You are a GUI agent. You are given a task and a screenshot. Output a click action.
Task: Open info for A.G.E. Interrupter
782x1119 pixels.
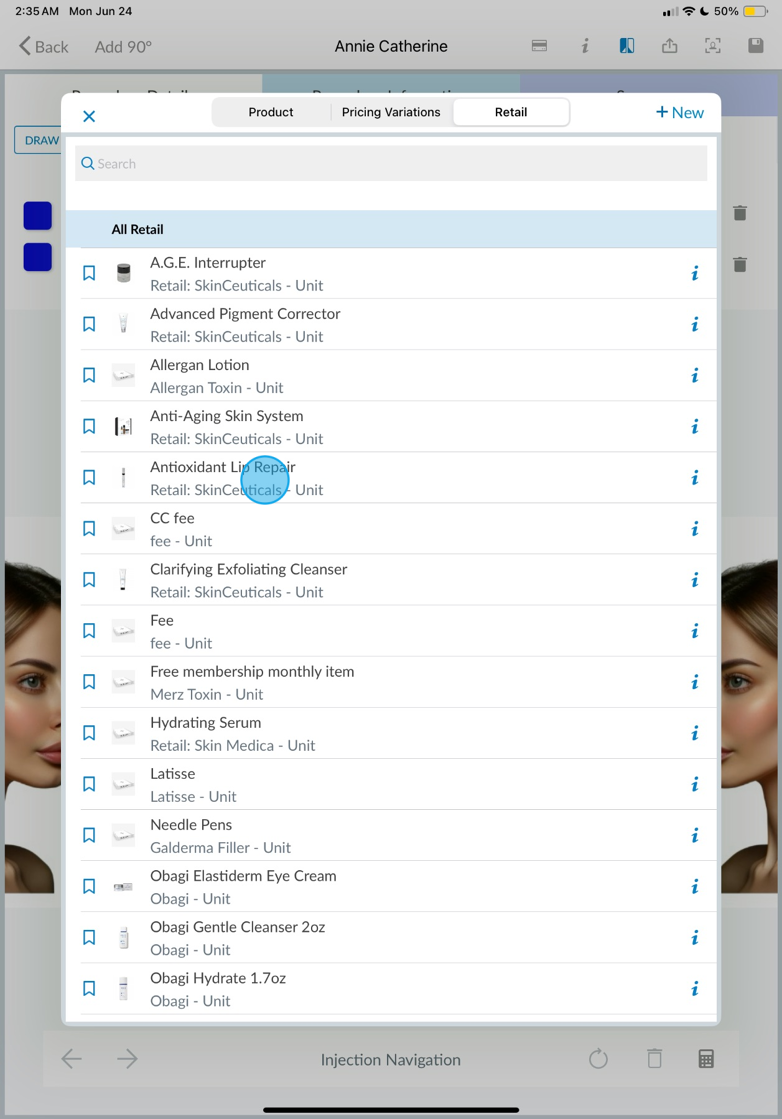click(695, 273)
